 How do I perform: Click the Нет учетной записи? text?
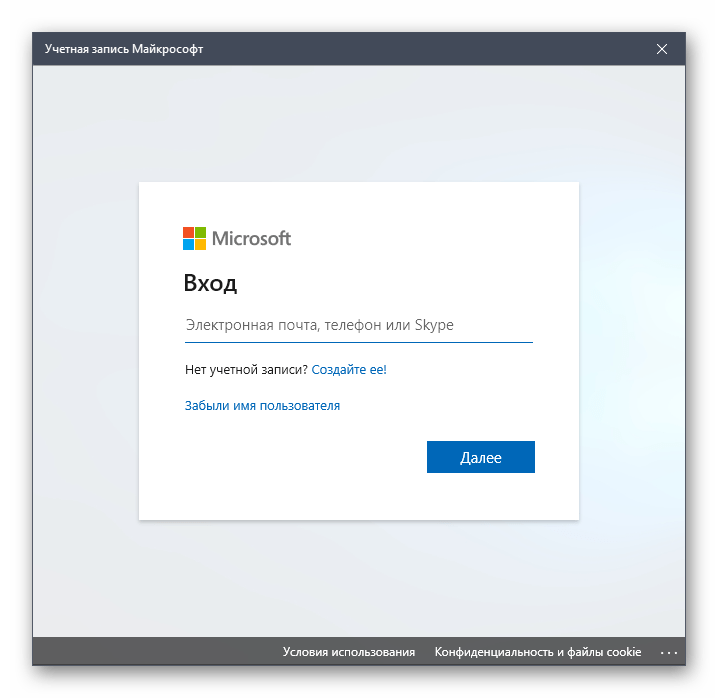point(246,370)
